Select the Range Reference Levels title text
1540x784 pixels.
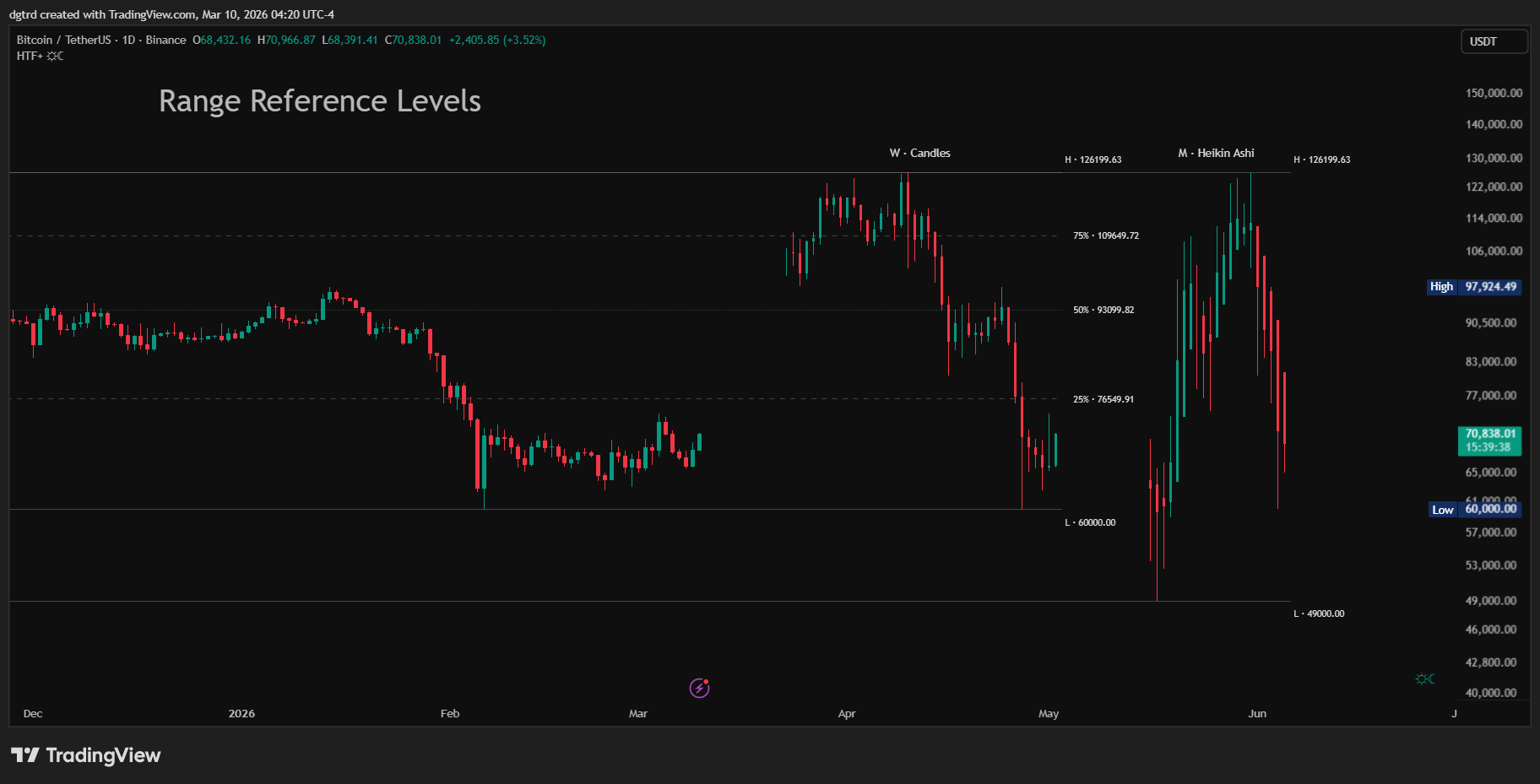tap(320, 100)
